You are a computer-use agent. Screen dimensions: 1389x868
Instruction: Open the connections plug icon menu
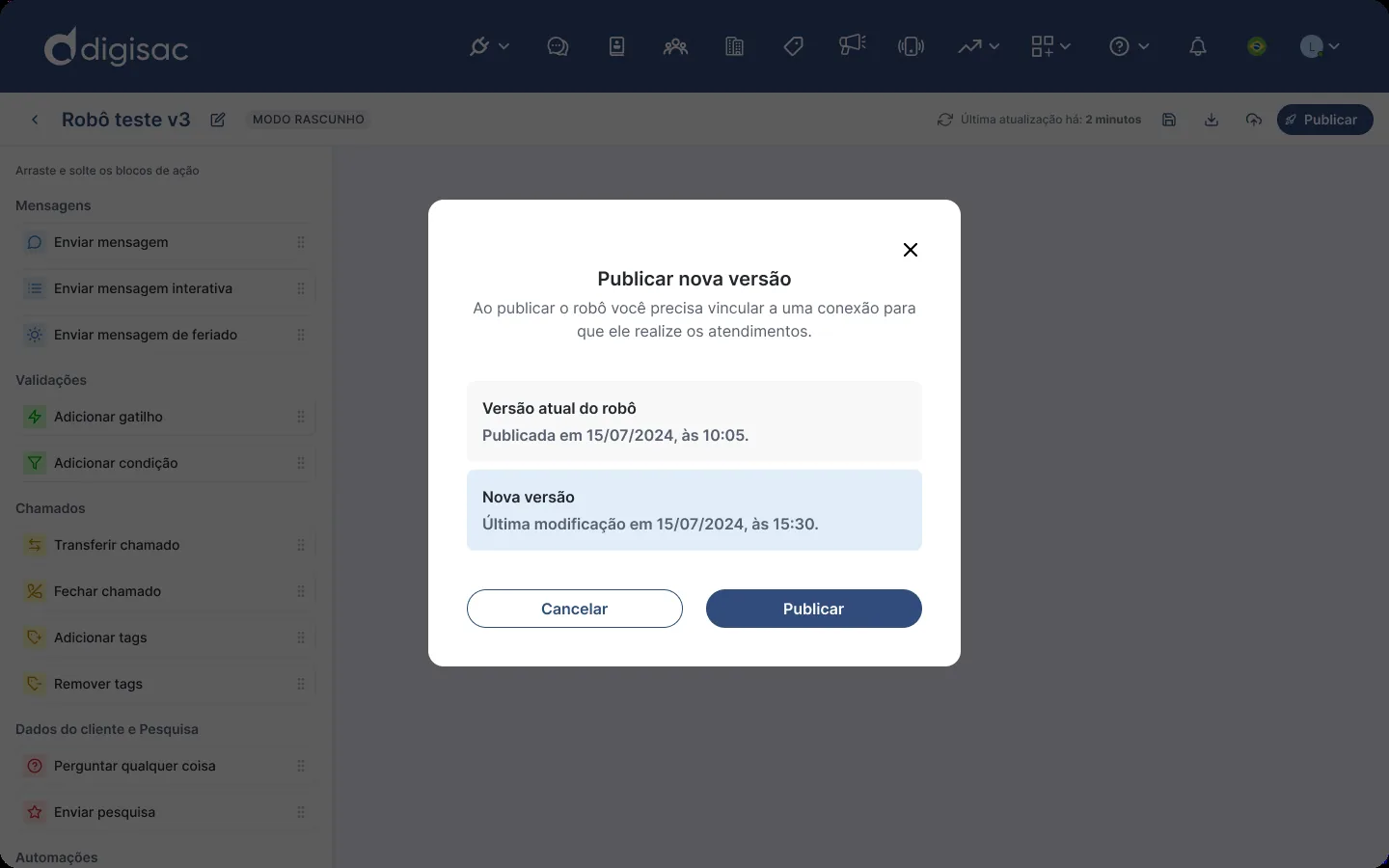(488, 46)
